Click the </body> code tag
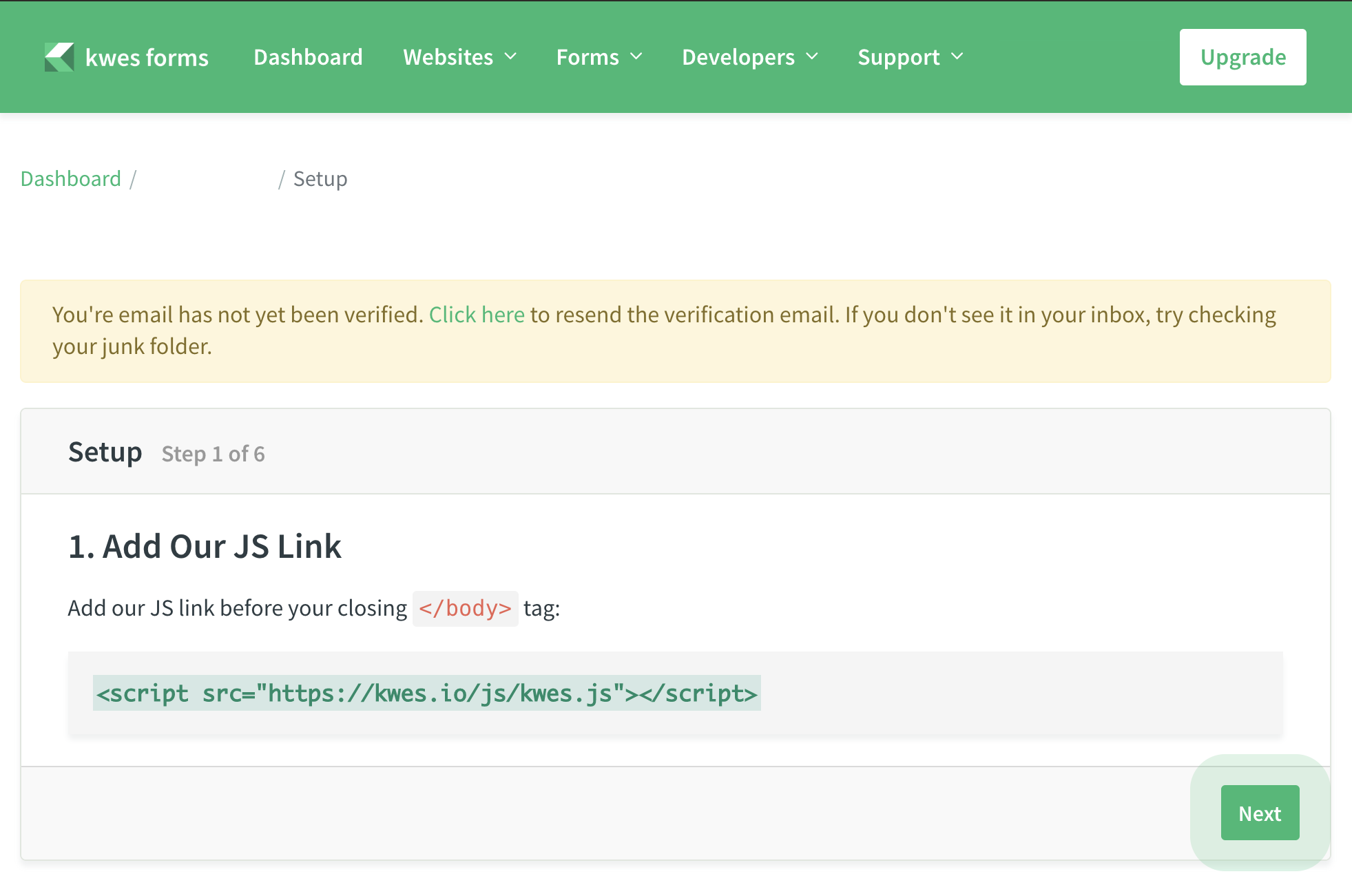This screenshot has height=896, width=1352. [466, 608]
